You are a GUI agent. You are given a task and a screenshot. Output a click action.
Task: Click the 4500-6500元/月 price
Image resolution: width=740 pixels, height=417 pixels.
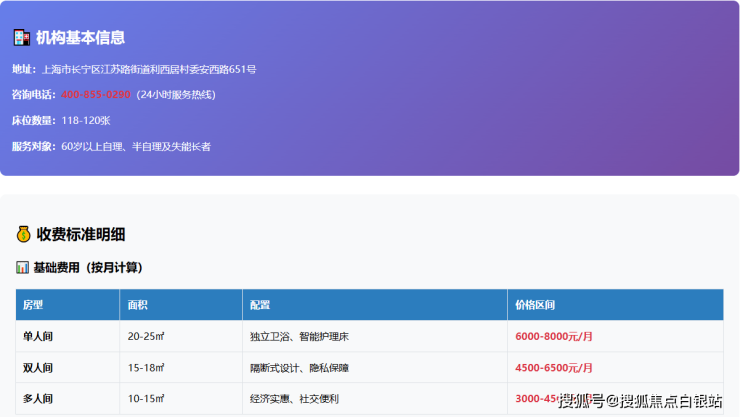tap(553, 367)
